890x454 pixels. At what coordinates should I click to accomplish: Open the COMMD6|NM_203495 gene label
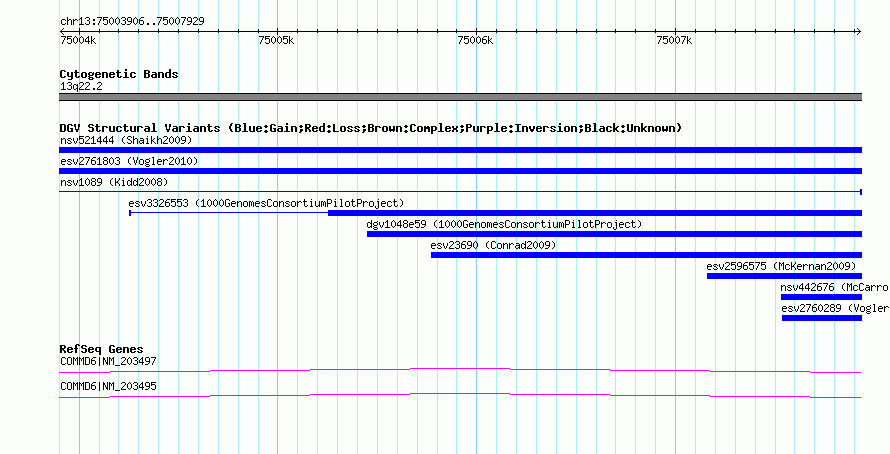point(108,386)
